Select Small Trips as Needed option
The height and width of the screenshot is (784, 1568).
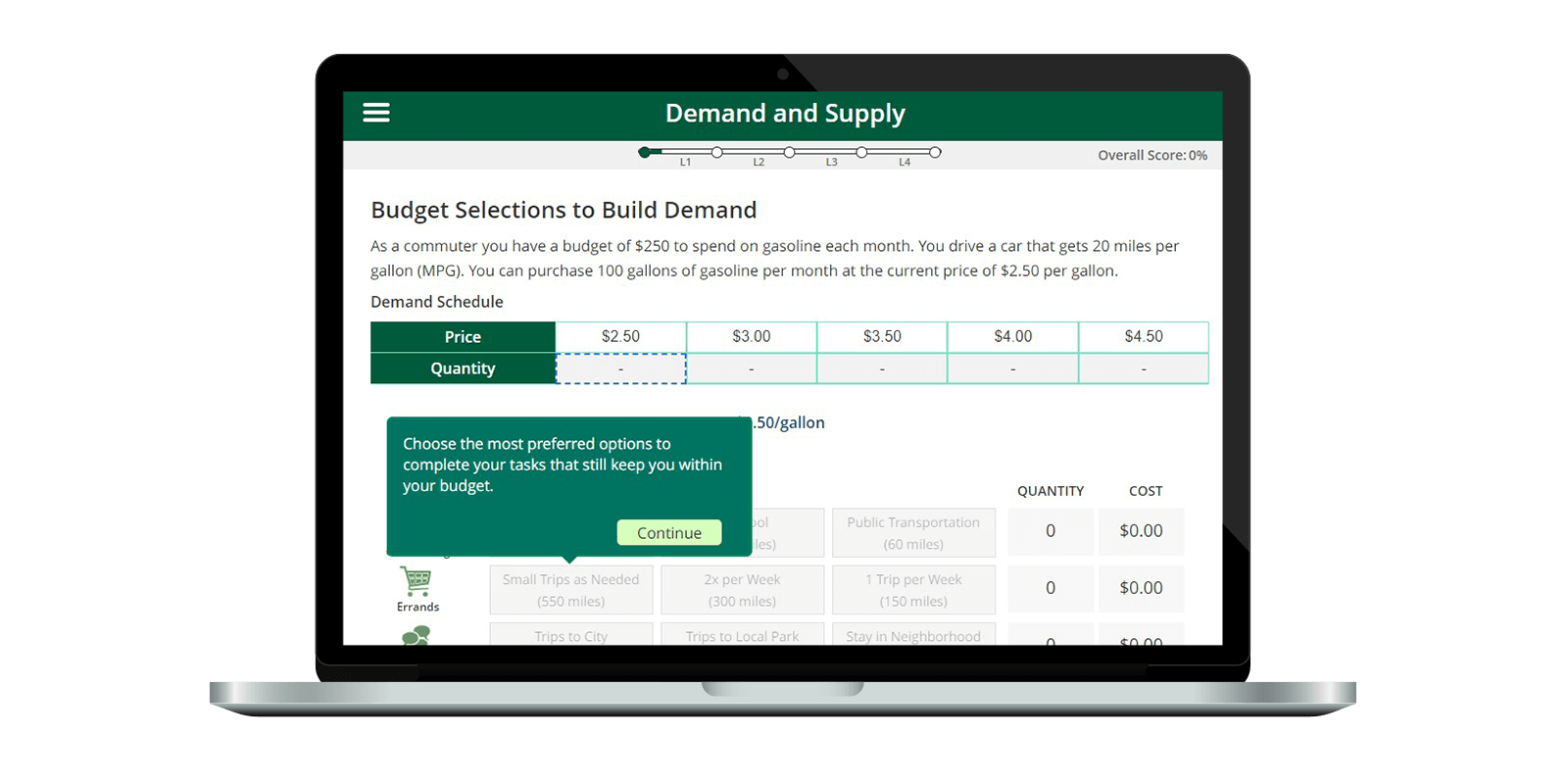pos(571,590)
